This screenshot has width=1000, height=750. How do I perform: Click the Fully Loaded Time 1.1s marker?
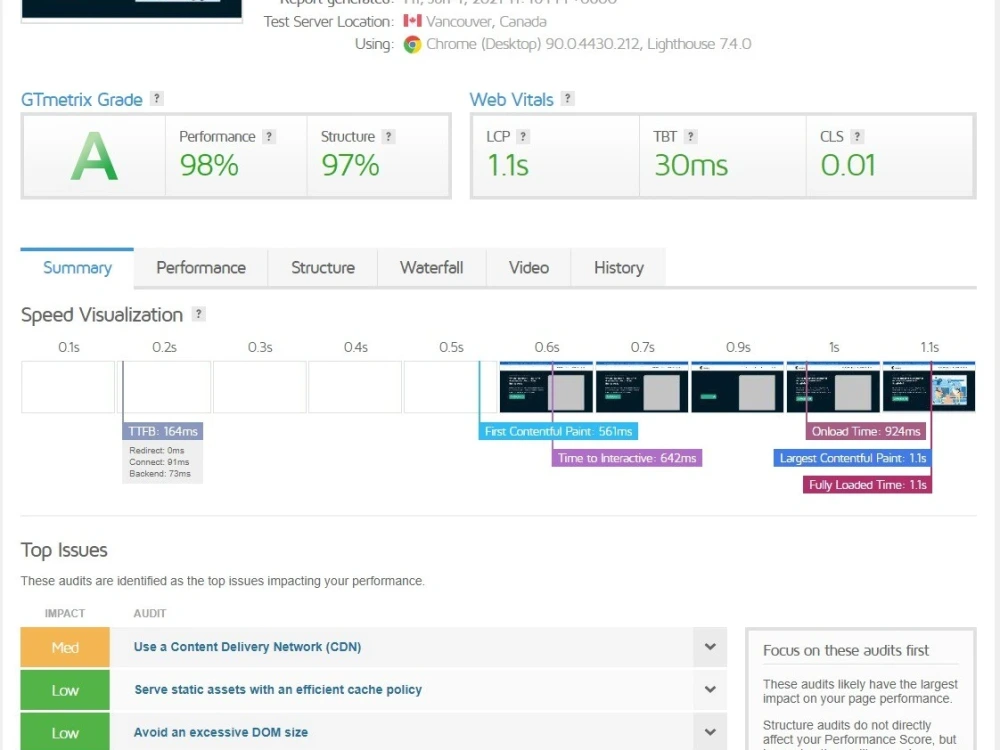click(x=867, y=485)
